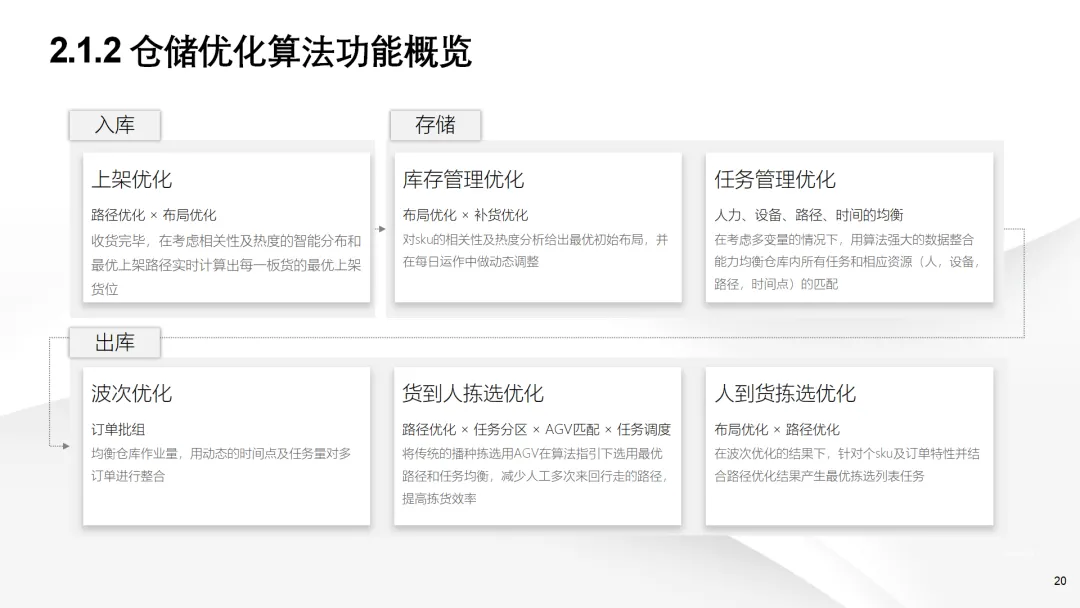Screen dimensions: 1080x608
Task: Click the page number 20
Action: (x=1060, y=581)
